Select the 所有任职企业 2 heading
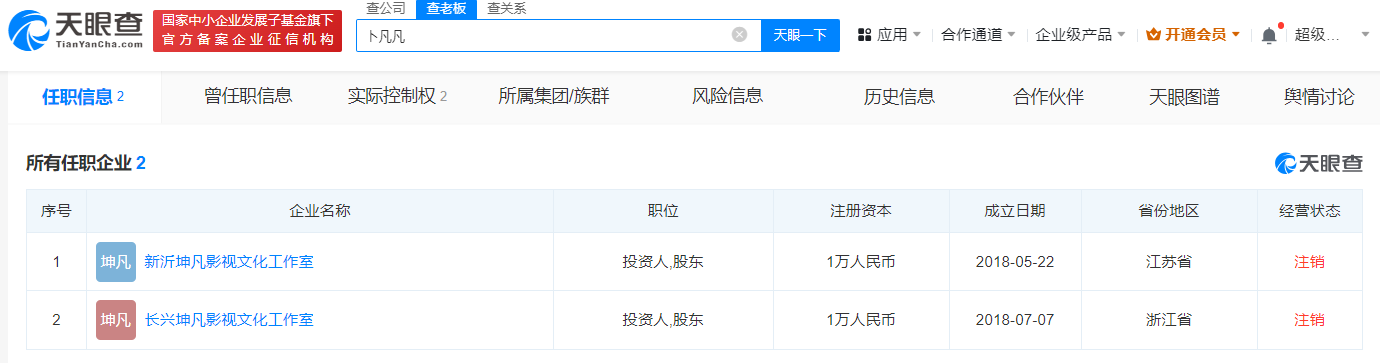Viewport: 1380px width, 363px height. [x=86, y=163]
